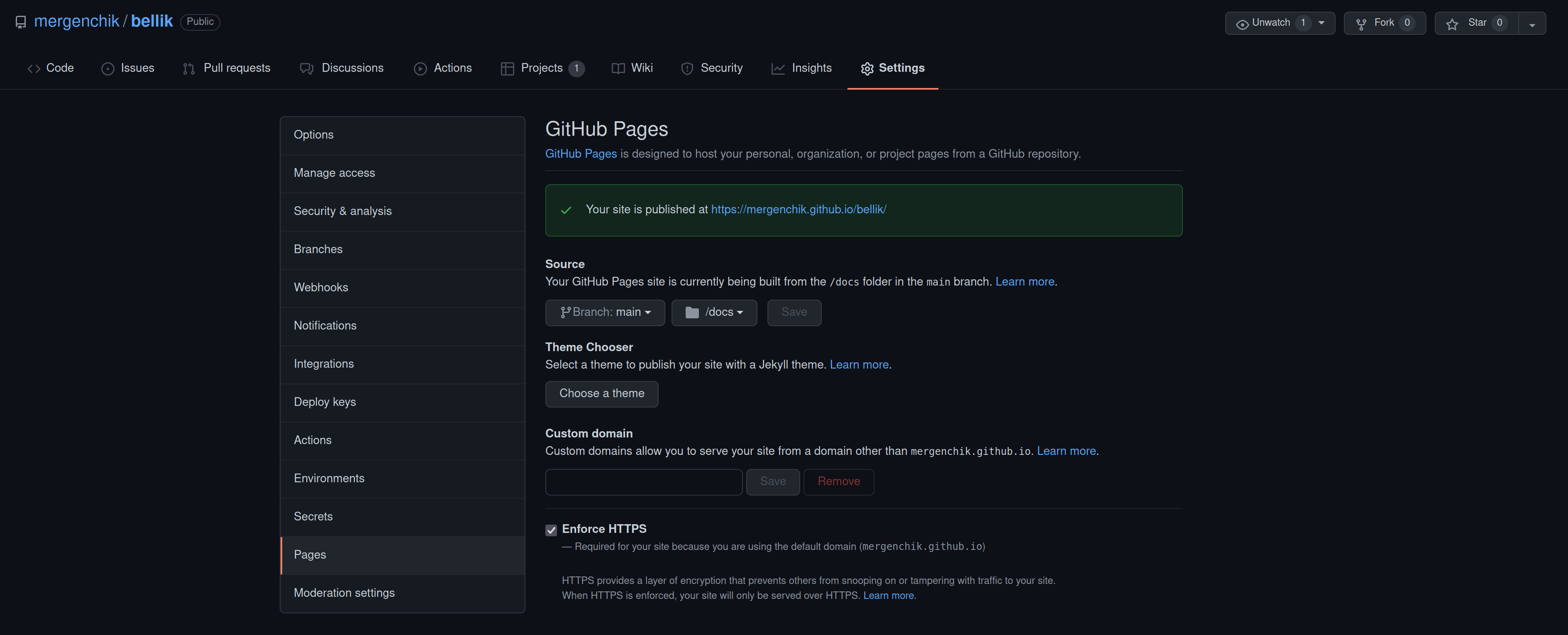
Task: Open the /docs folder dropdown
Action: click(714, 313)
